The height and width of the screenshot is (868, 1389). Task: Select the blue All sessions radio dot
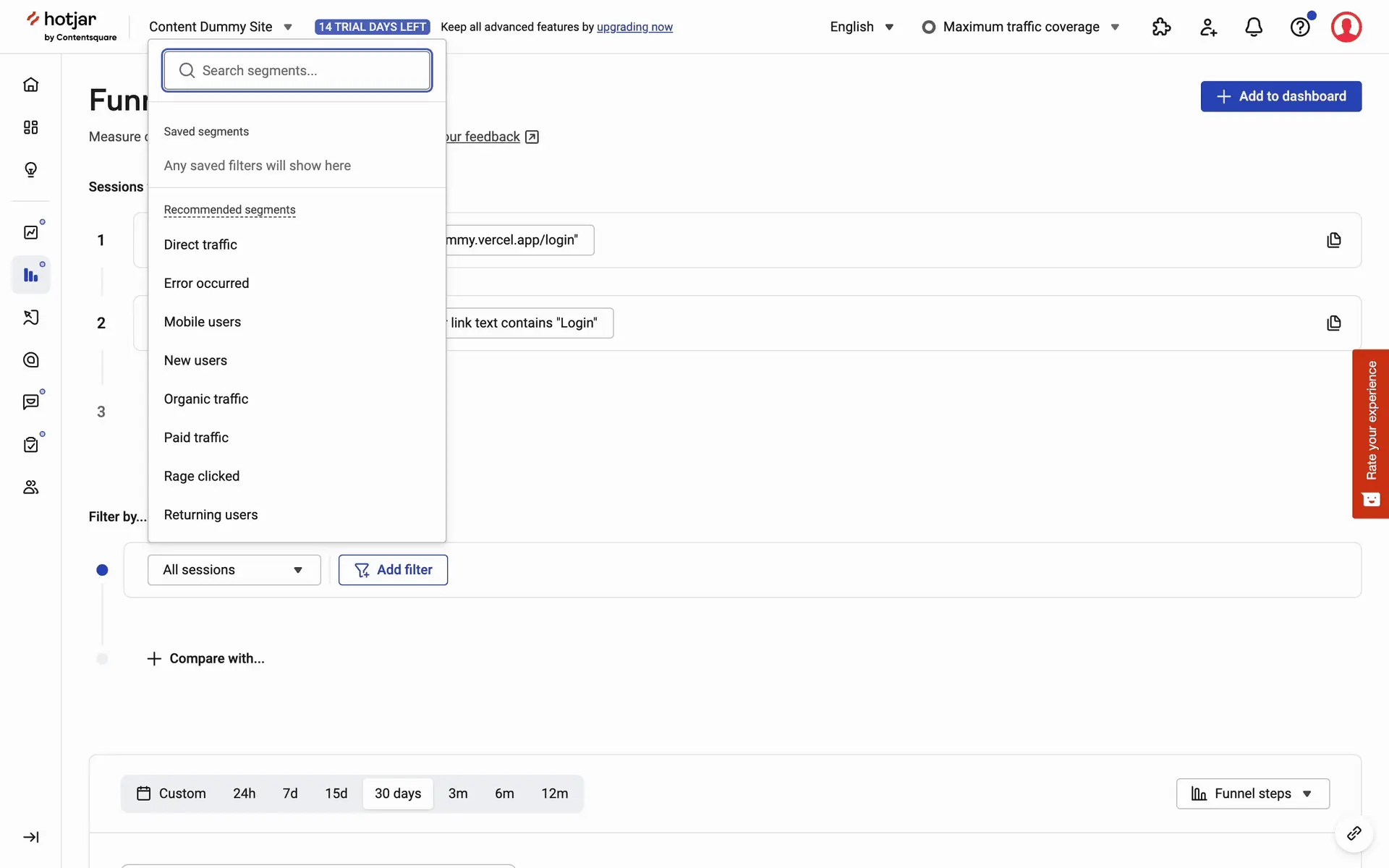tap(102, 570)
